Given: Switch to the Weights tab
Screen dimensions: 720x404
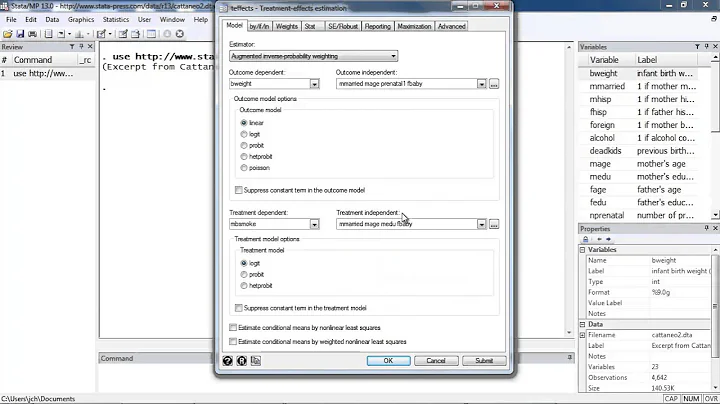Looking at the screenshot, I should 287,27.
